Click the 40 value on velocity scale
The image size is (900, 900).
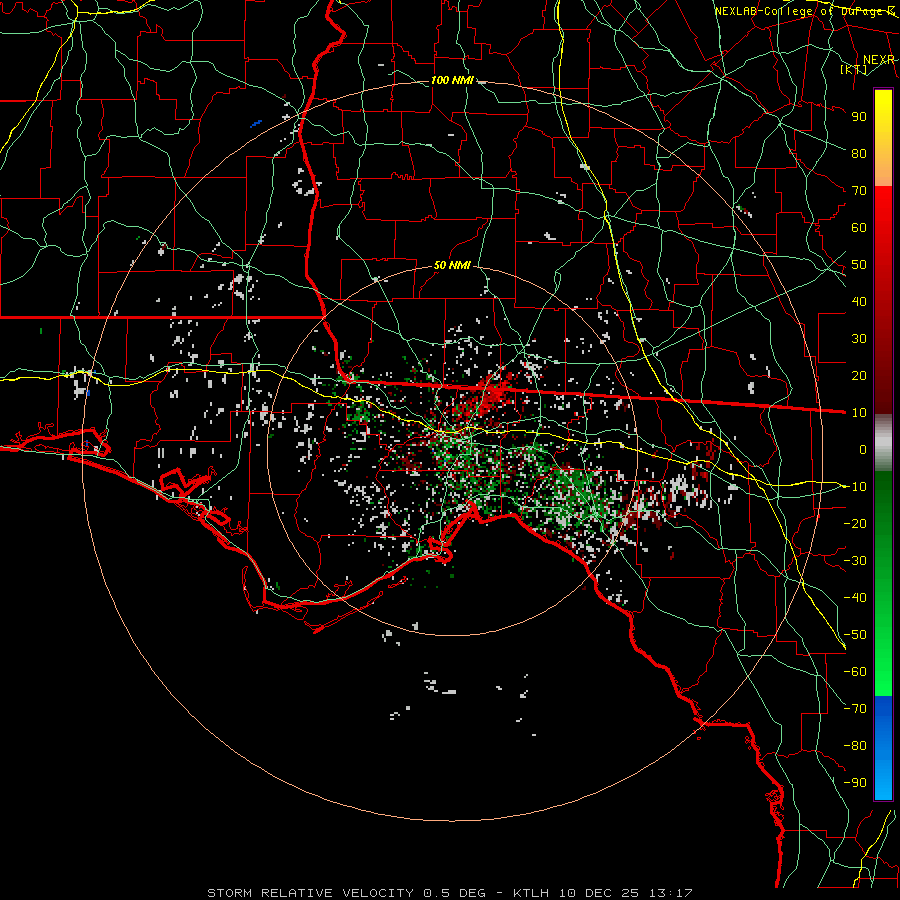coord(859,302)
